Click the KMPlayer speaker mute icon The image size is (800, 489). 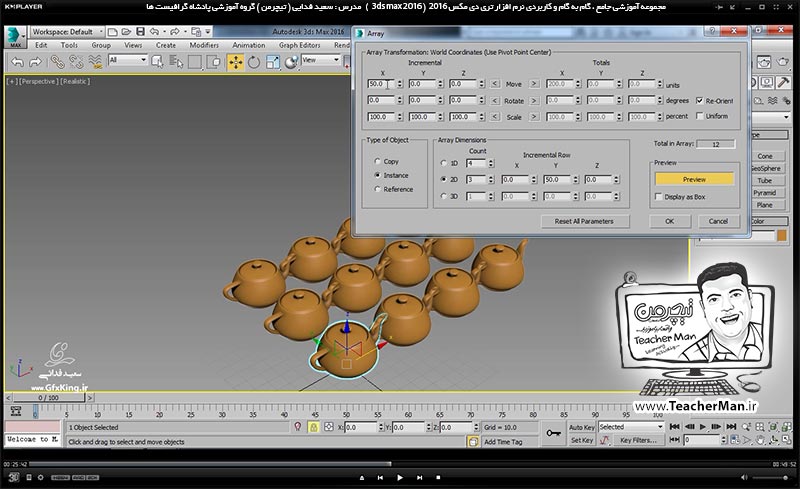point(744,478)
